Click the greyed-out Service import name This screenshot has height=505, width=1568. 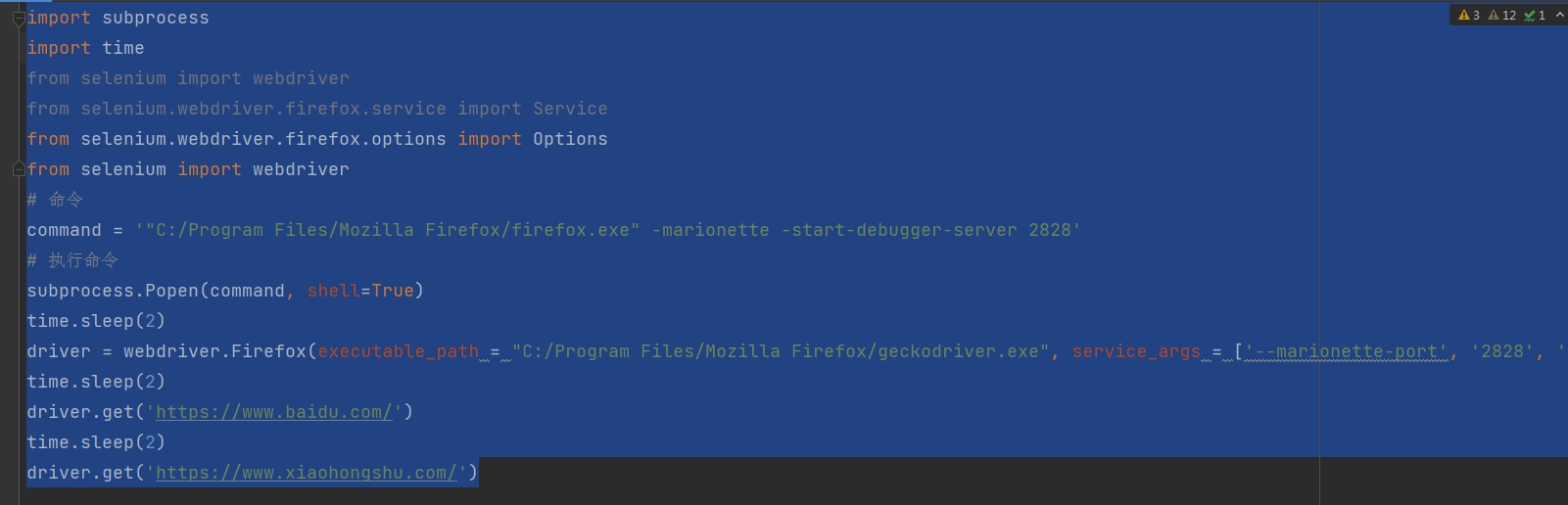click(570, 109)
